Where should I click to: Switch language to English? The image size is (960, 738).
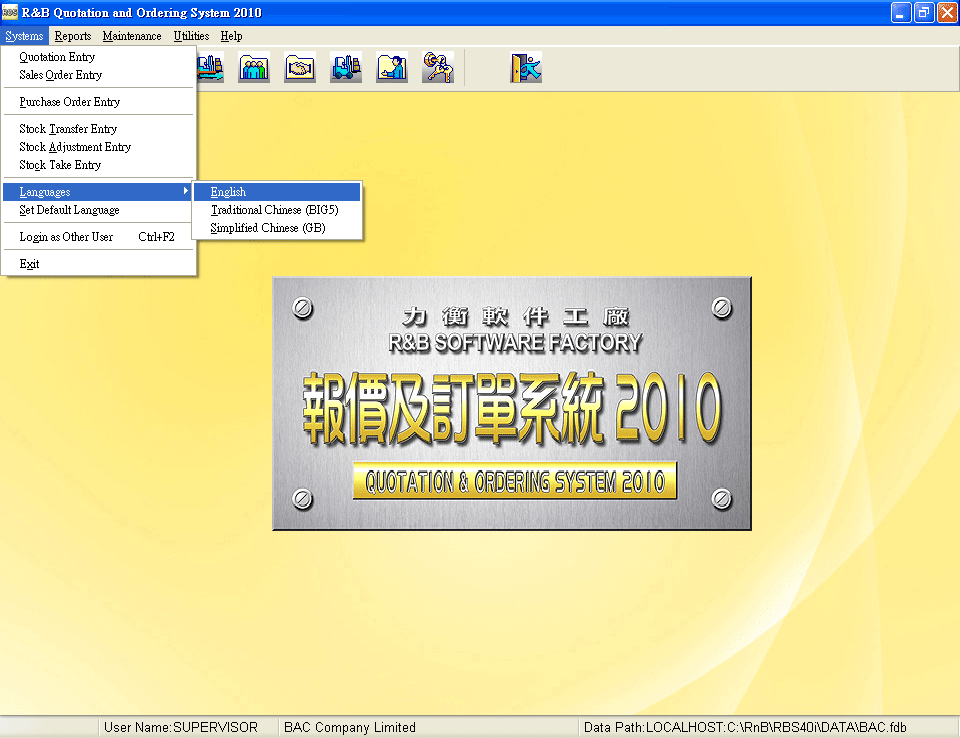point(277,192)
